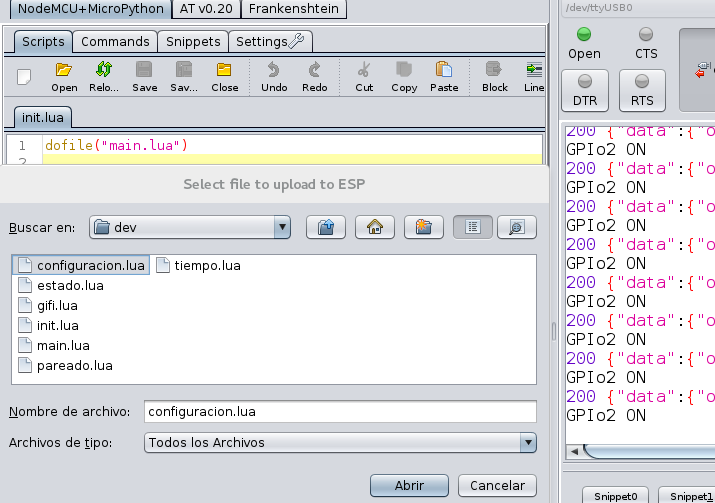Click the Nombre de archivo text field

tap(340, 412)
